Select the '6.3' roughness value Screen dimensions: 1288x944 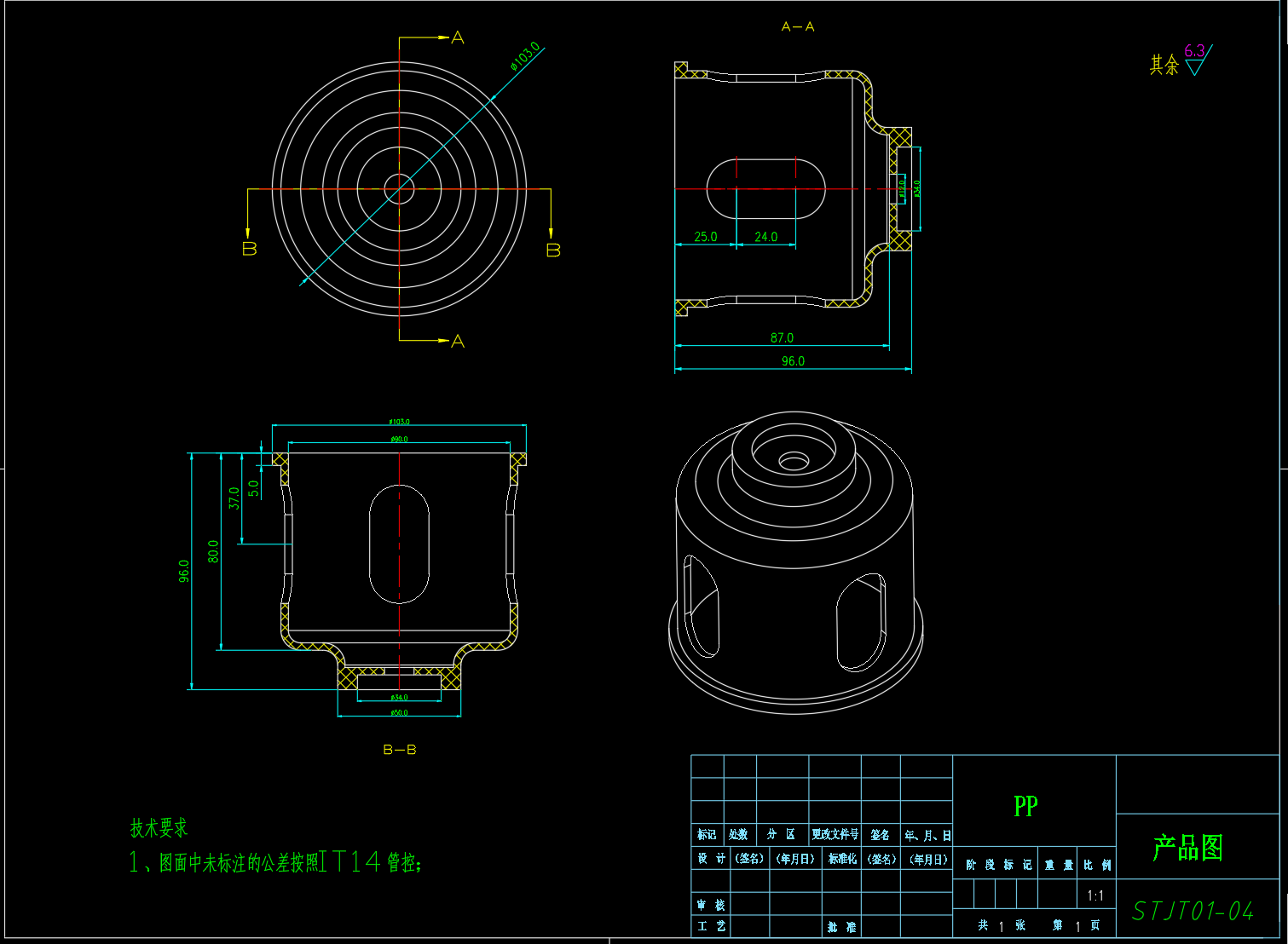(x=1194, y=51)
